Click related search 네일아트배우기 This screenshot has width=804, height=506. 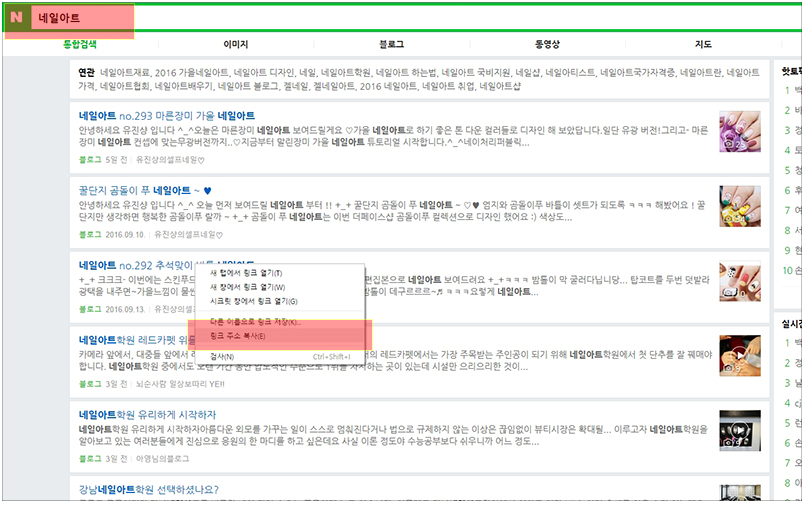tap(184, 86)
